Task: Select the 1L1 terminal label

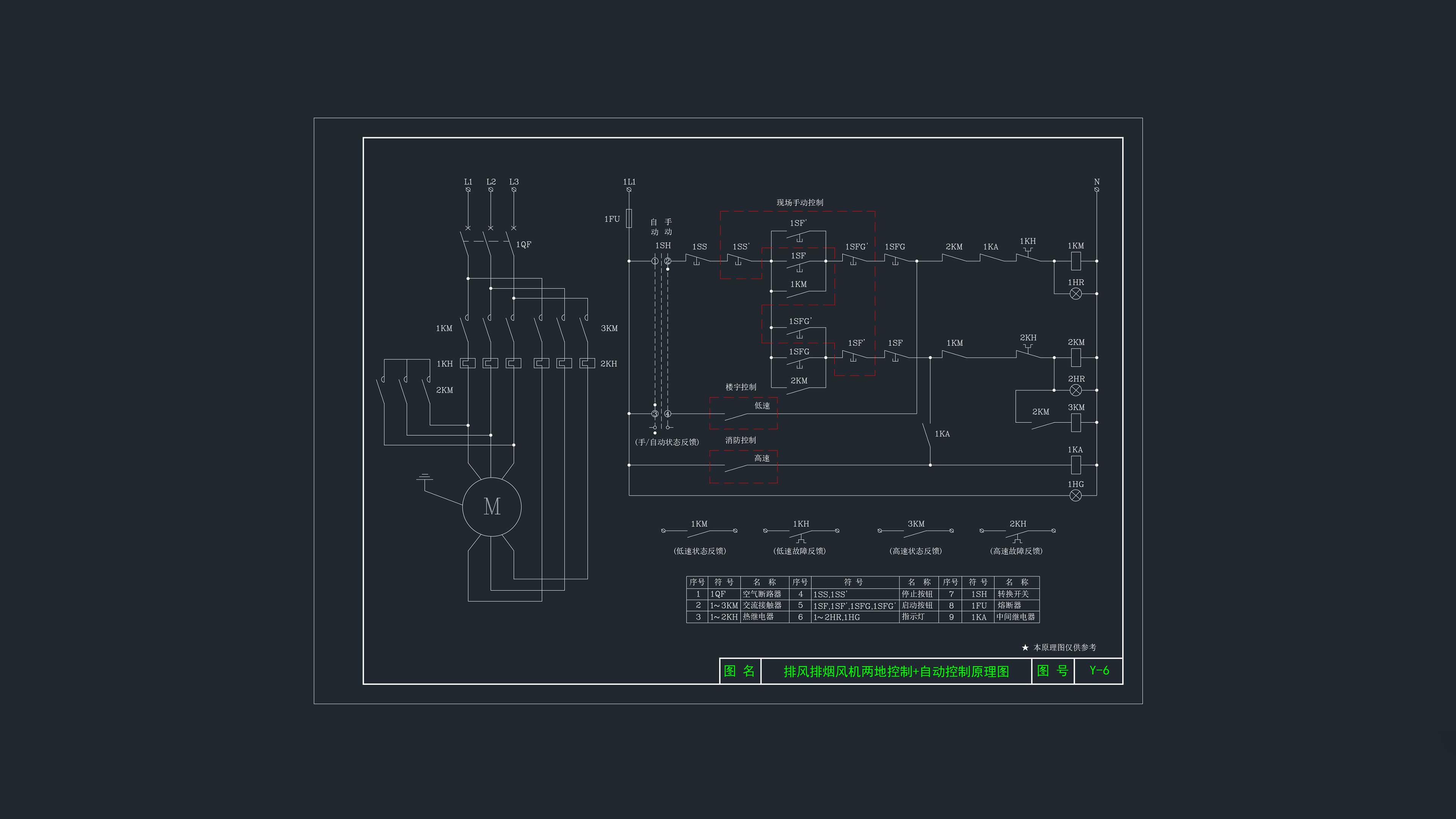Action: [629, 182]
